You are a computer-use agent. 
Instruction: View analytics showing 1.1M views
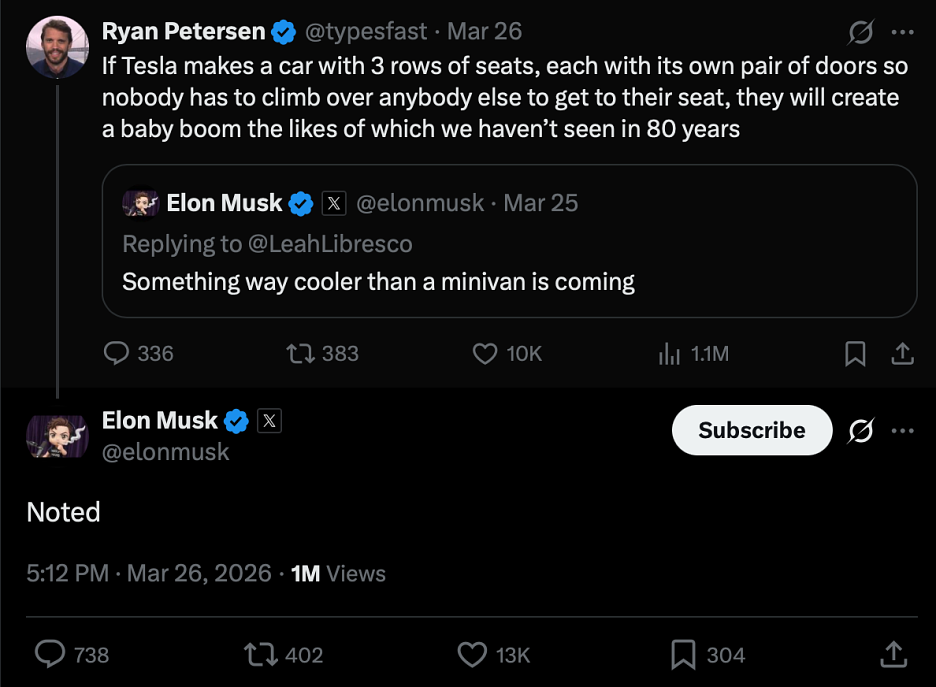coord(670,353)
